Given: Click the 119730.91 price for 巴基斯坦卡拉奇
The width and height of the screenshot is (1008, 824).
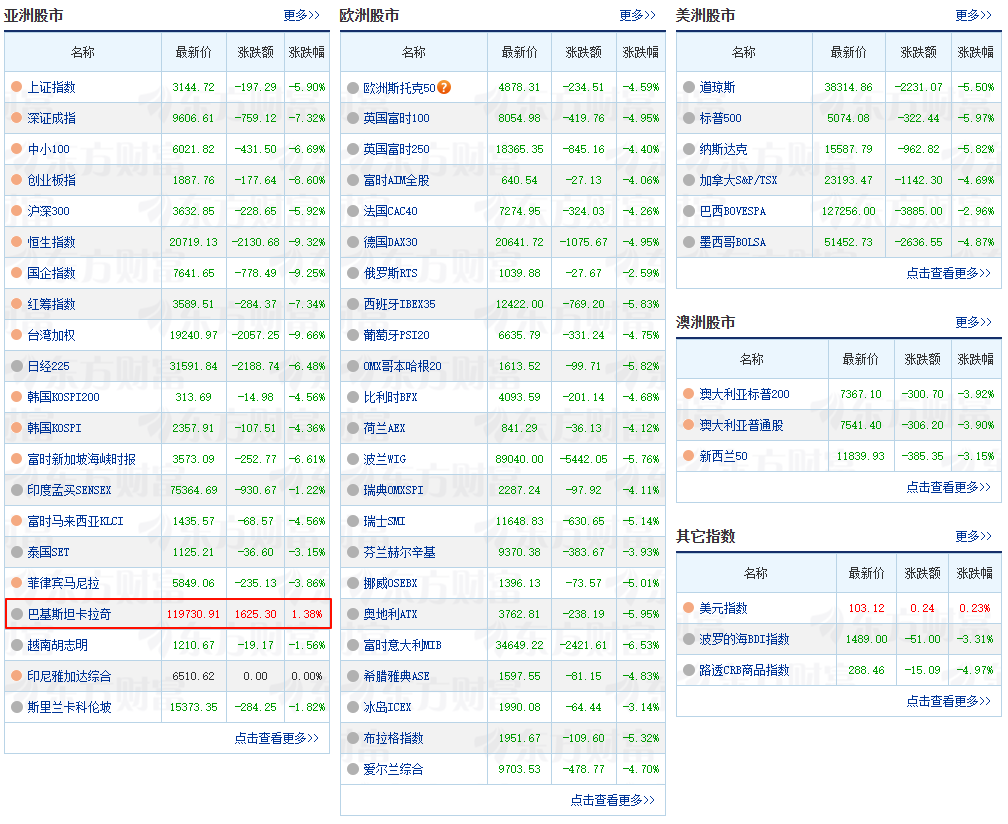Looking at the screenshot, I should 194,614.
